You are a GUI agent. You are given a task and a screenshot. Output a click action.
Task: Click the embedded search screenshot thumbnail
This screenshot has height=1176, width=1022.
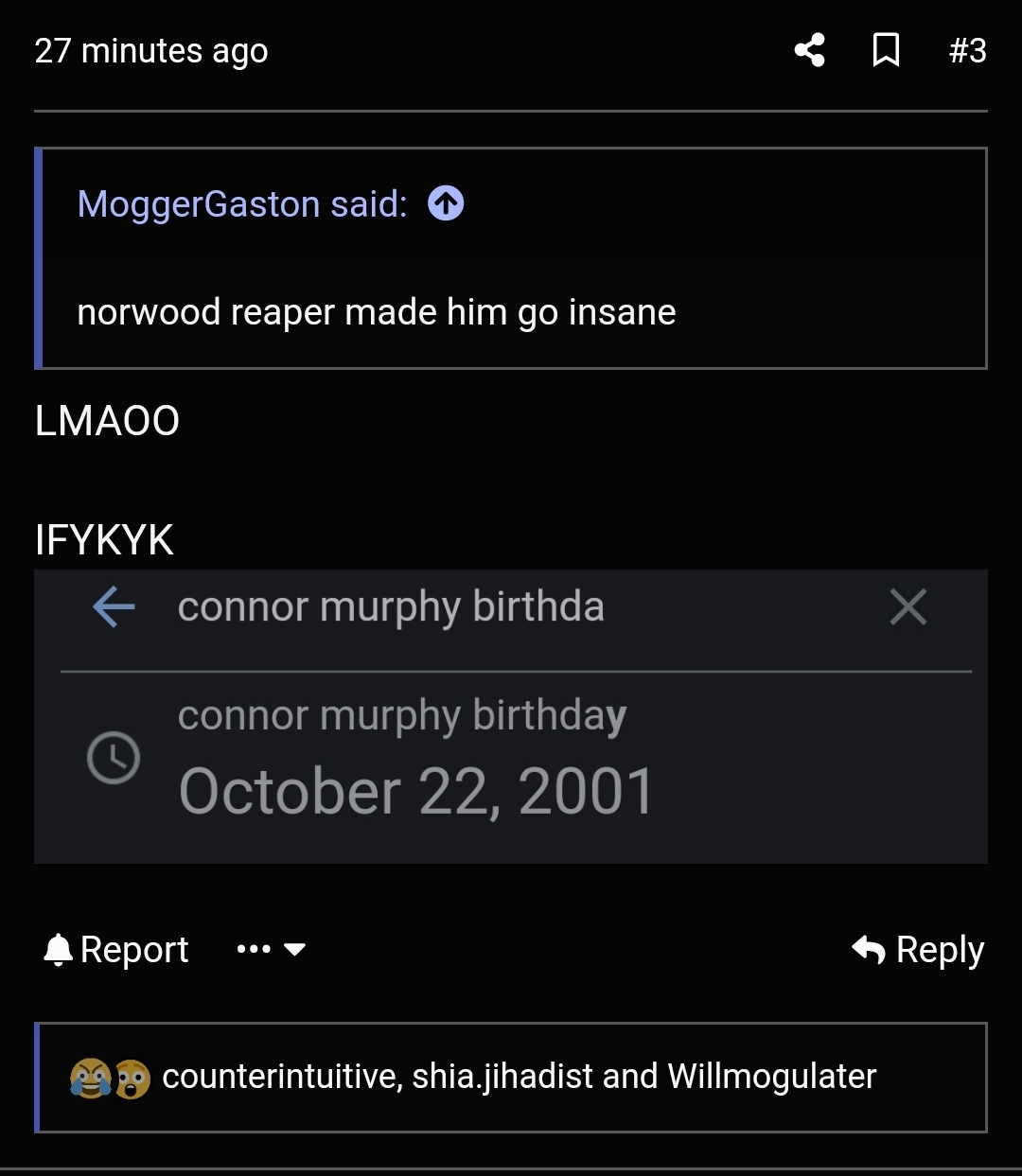point(511,715)
